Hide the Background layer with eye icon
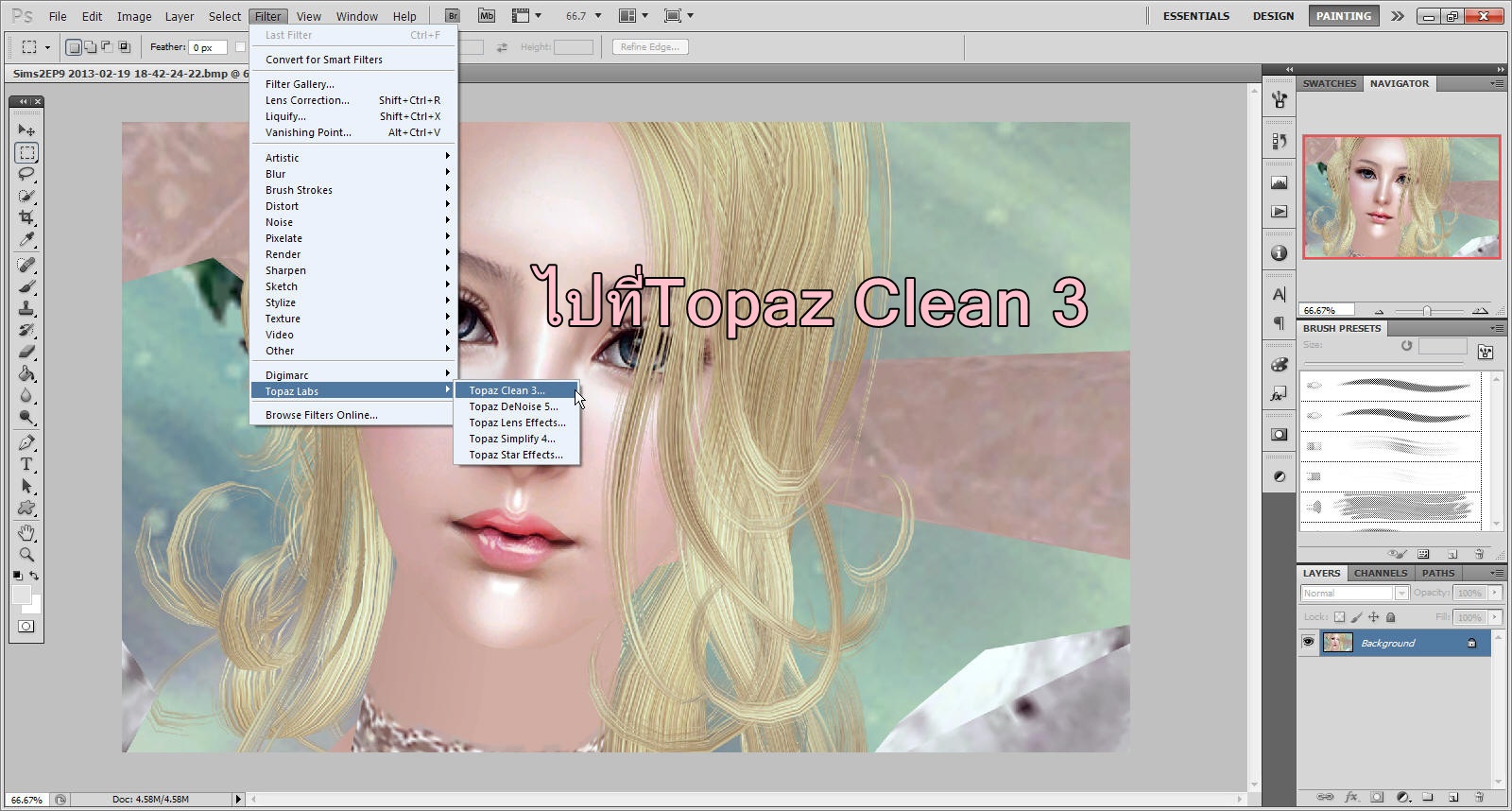1512x811 pixels. tap(1308, 643)
